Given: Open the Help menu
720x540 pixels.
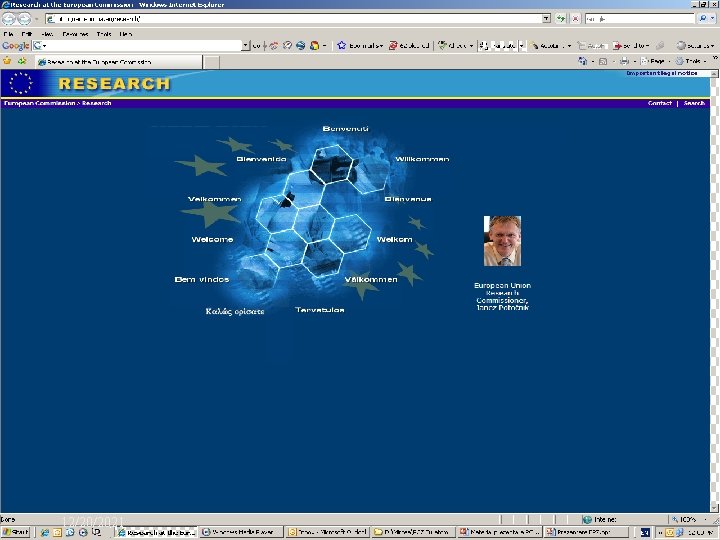Looking at the screenshot, I should (125, 34).
